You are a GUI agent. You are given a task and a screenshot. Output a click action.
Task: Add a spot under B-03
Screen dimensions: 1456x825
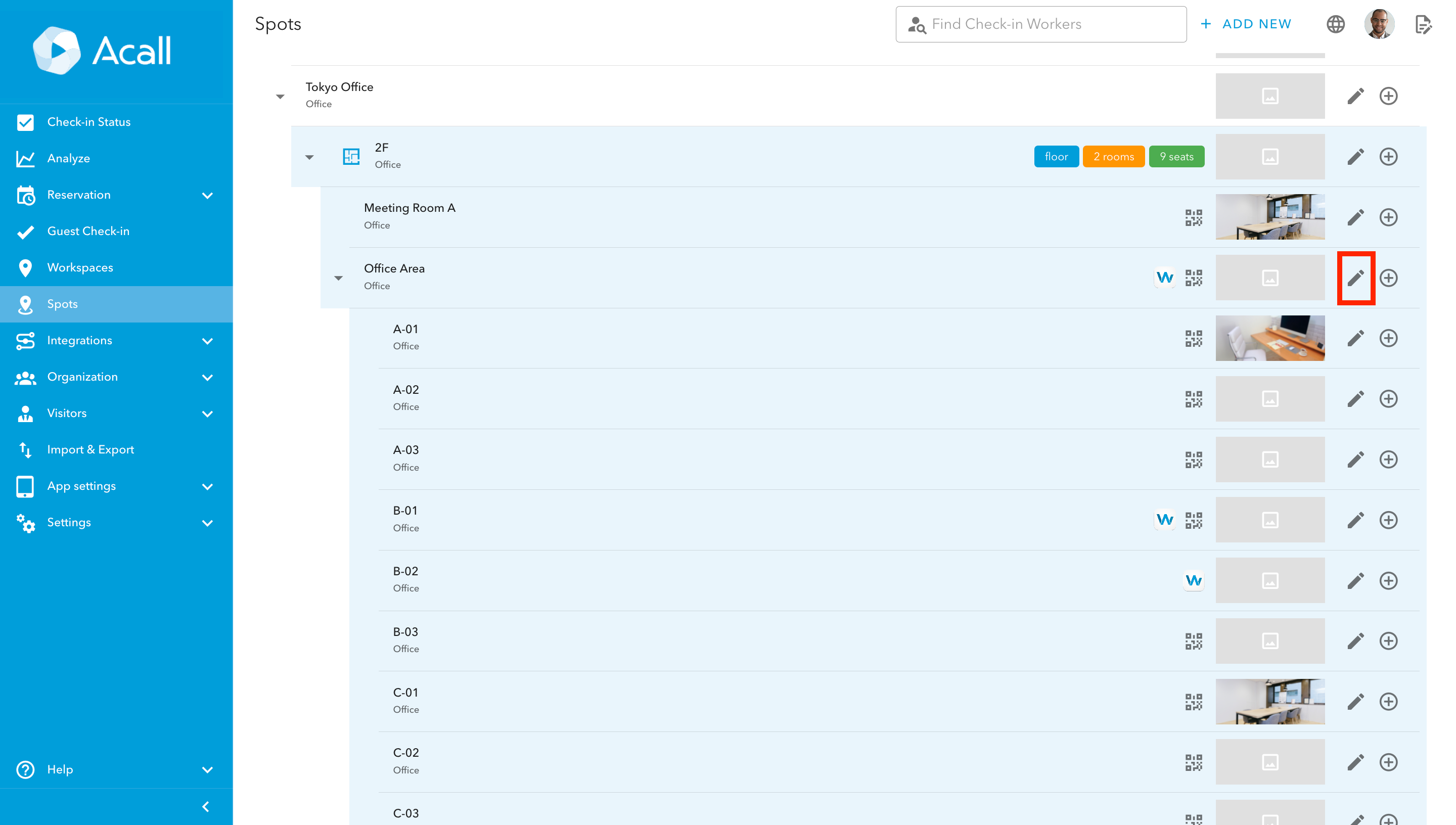click(x=1388, y=641)
